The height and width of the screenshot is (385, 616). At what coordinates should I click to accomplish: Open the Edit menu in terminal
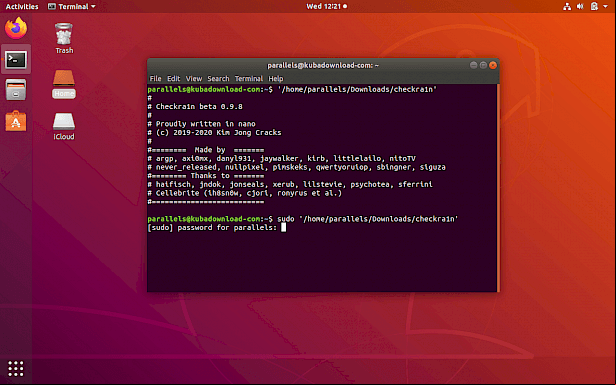(x=173, y=79)
